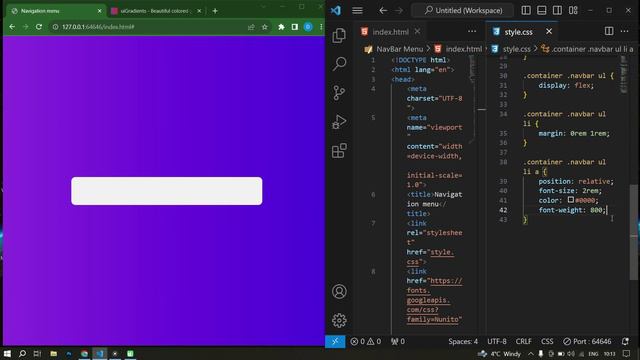Open the Customize Layout icon

click(x=573, y=10)
